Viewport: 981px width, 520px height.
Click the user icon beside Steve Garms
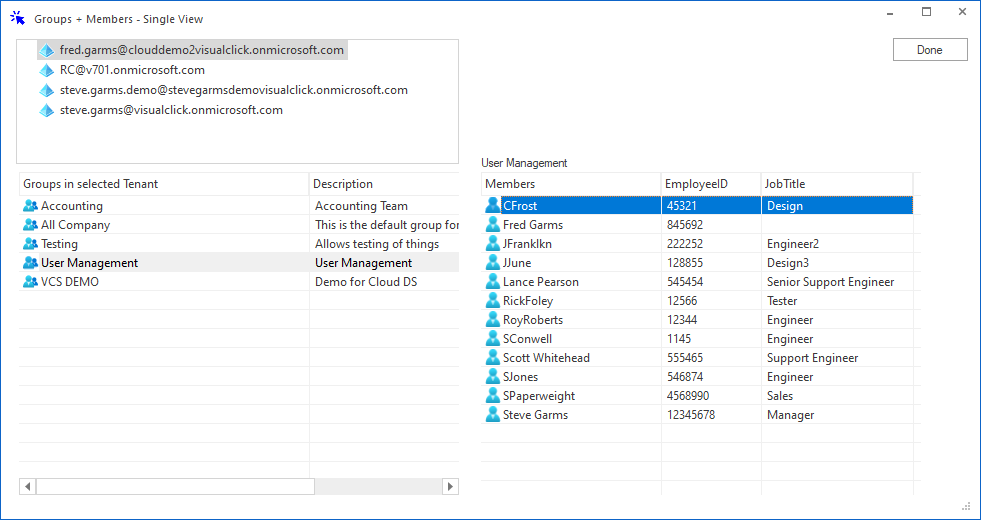click(x=492, y=415)
